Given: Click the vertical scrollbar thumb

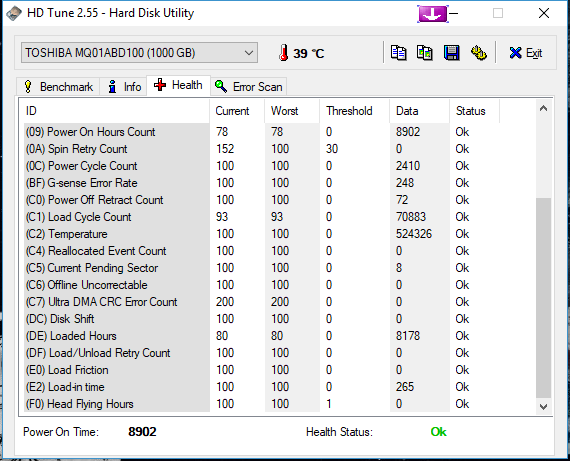Looking at the screenshot, I should [x=543, y=298].
